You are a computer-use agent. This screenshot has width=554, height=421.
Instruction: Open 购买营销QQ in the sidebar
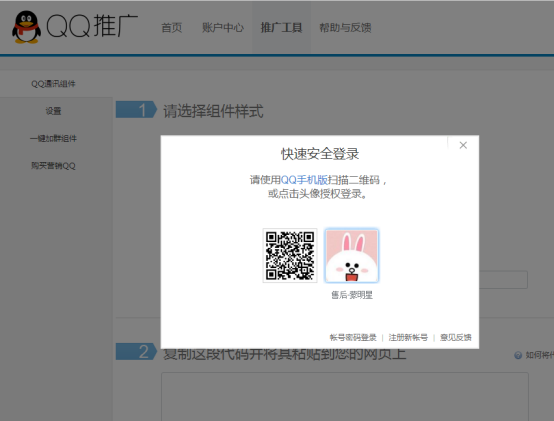click(x=53, y=166)
